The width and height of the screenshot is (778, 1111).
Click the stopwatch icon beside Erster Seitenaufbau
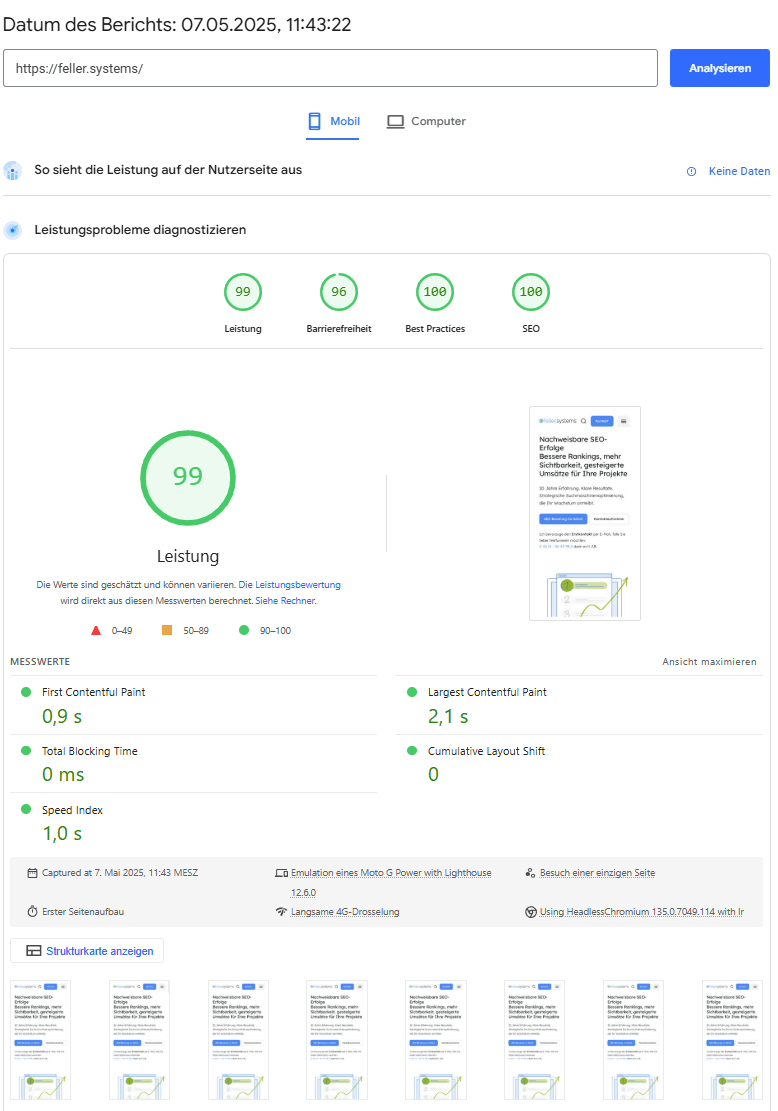[x=32, y=912]
